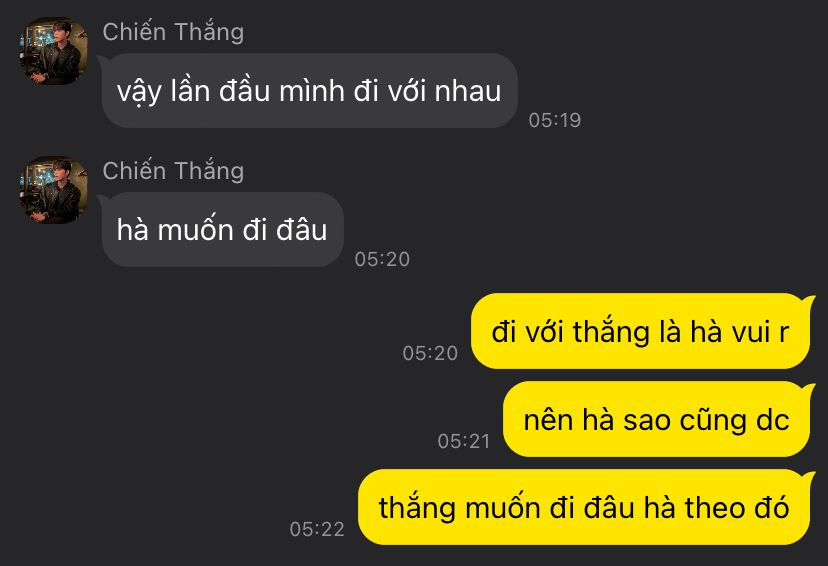Tap the second Chiến Thắng sender name
This screenshot has width=828, height=566.
click(173, 171)
